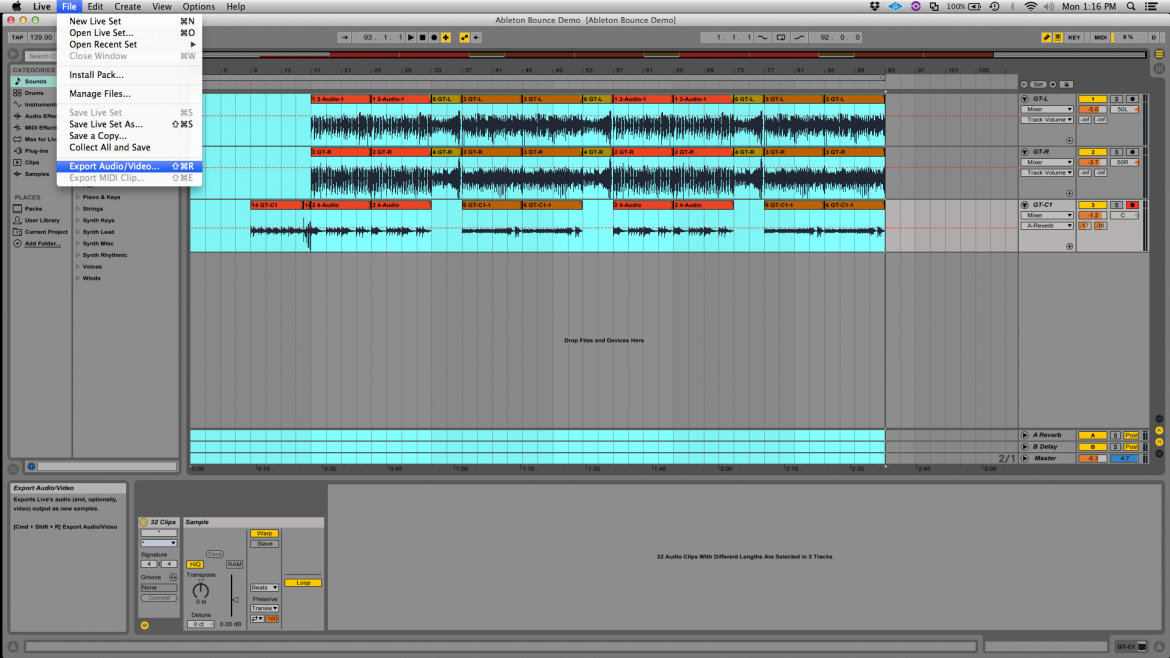Expand the A Reverb return track
This screenshot has width=1170, height=658.
1024,435
